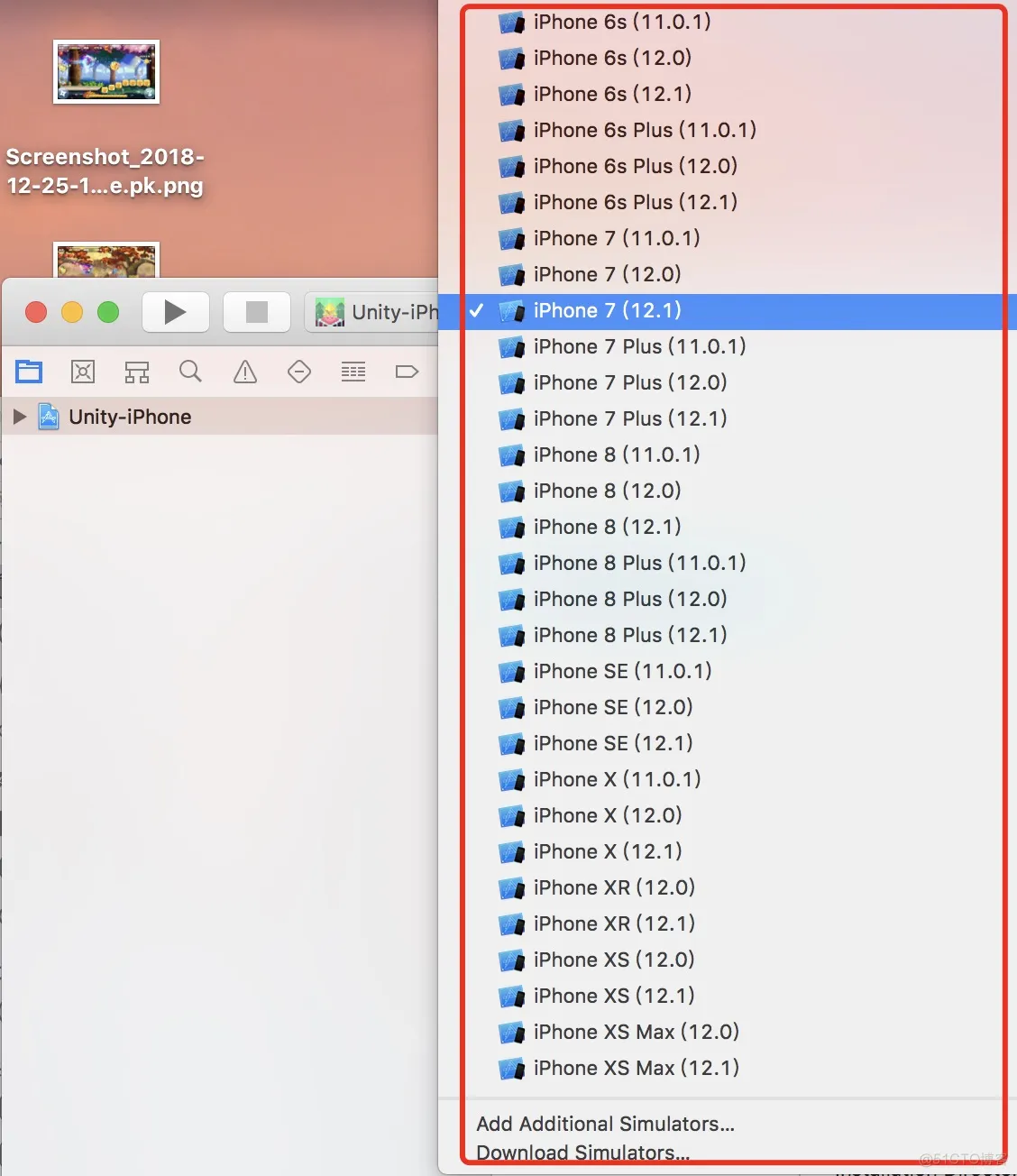Open the Source Control navigator icon
This screenshot has width=1017, height=1176.
83,371
